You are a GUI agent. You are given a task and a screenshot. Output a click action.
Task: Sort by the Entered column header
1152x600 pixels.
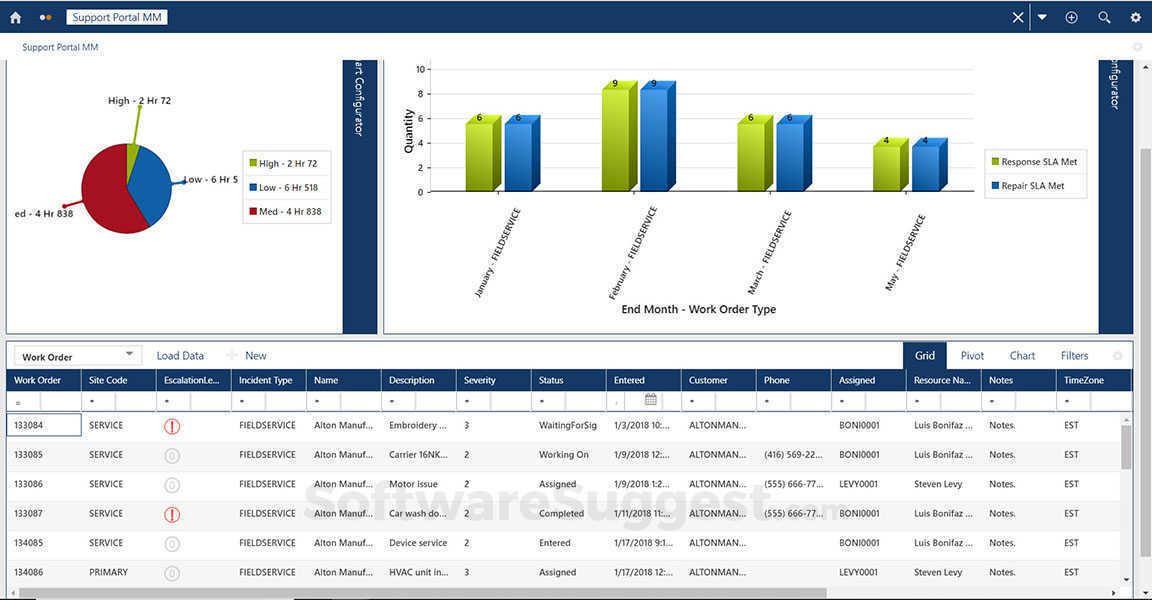pos(644,380)
